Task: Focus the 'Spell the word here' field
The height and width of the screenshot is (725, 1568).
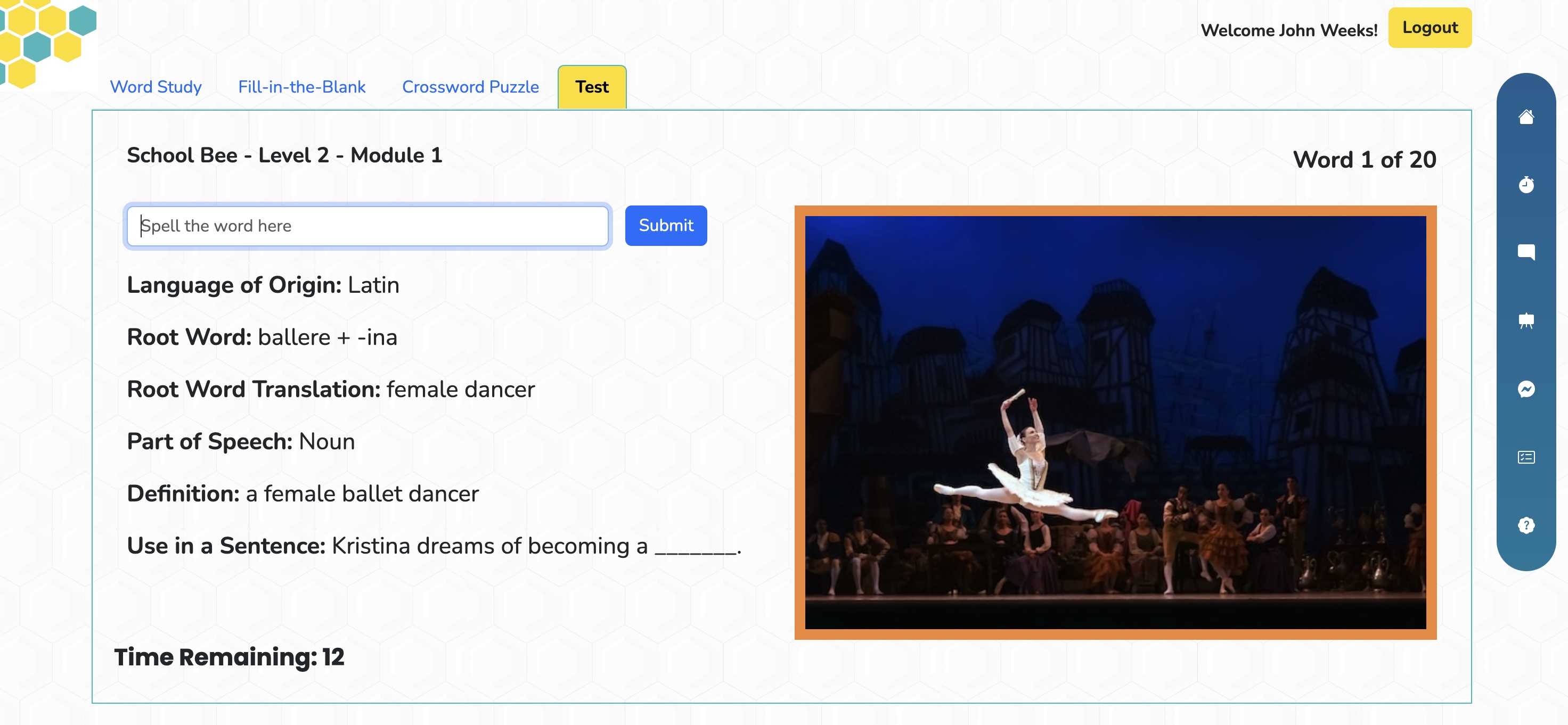Action: [367, 226]
